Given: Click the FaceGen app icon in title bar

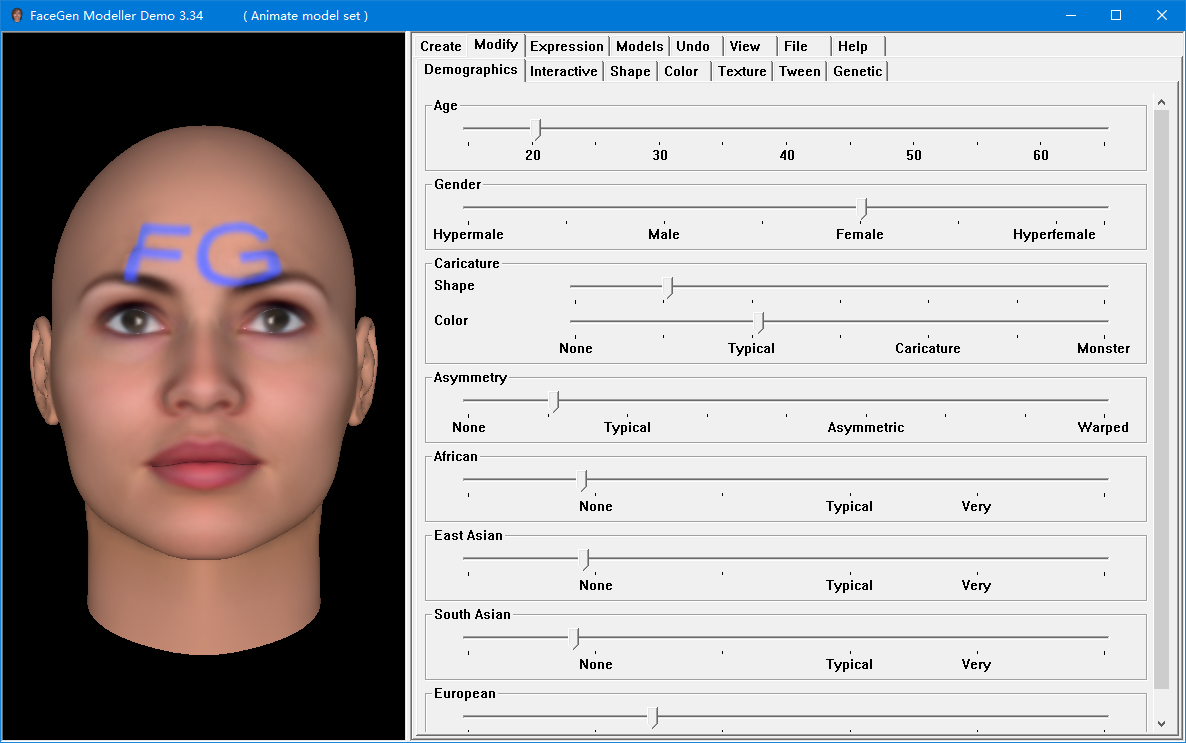Looking at the screenshot, I should click(x=17, y=15).
